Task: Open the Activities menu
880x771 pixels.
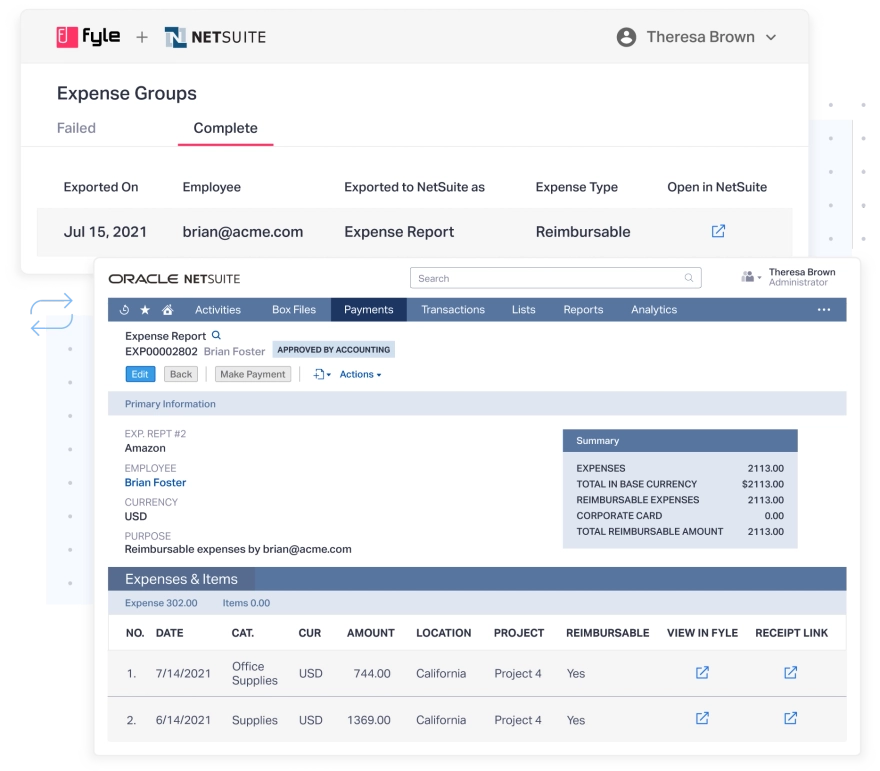Action: point(218,310)
